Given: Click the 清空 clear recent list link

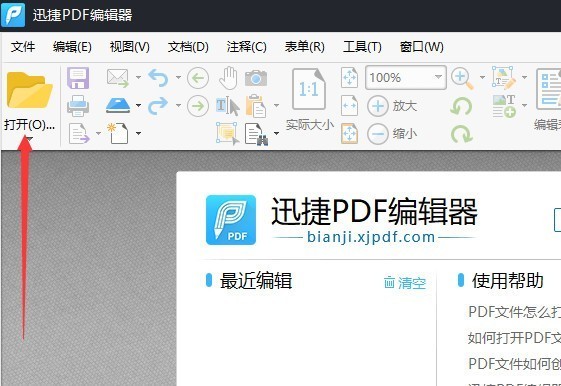Looking at the screenshot, I should pos(405,283).
